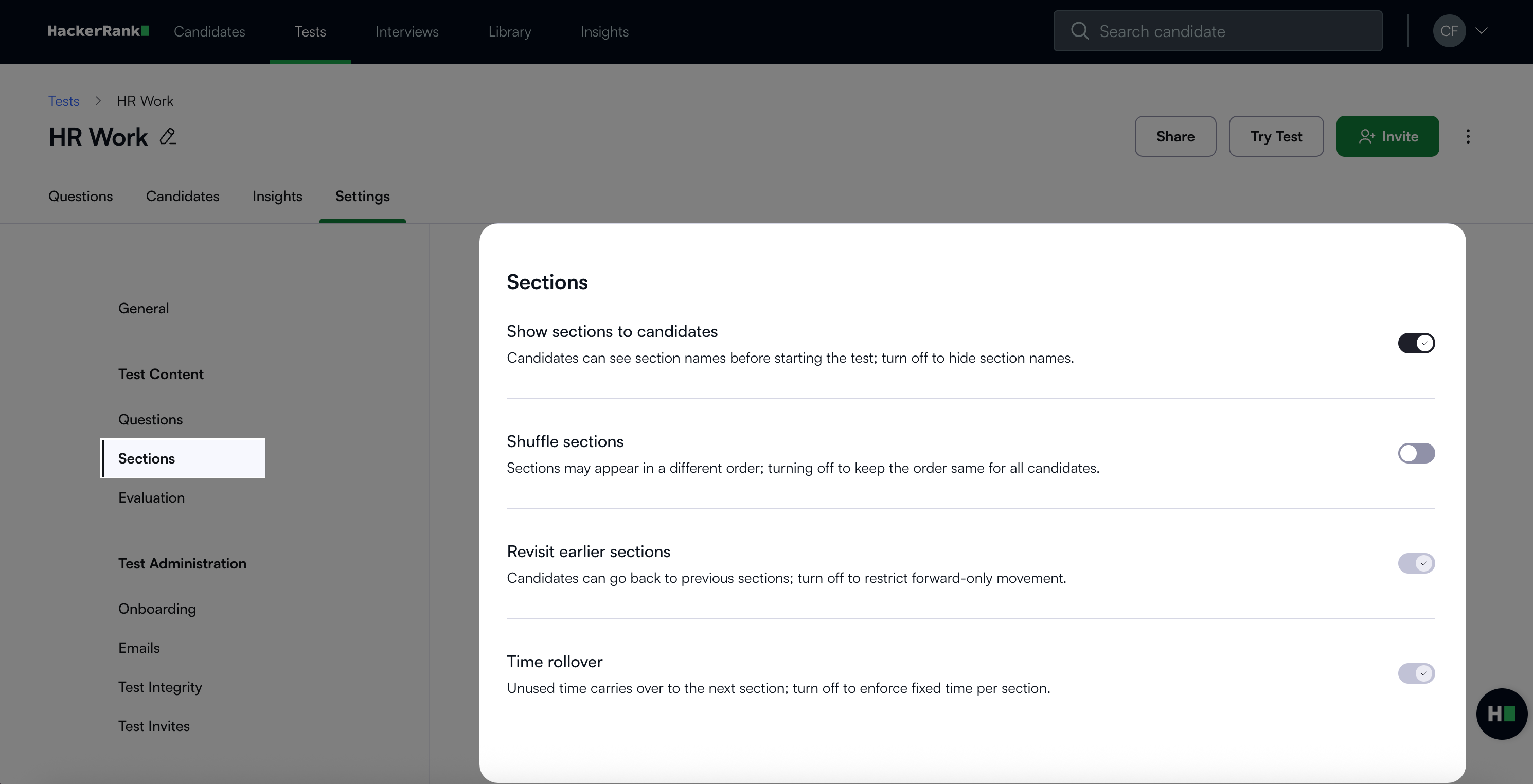Click the breadcrumb chevron separator
This screenshot has width=1533, height=784.
pyautogui.click(x=98, y=101)
